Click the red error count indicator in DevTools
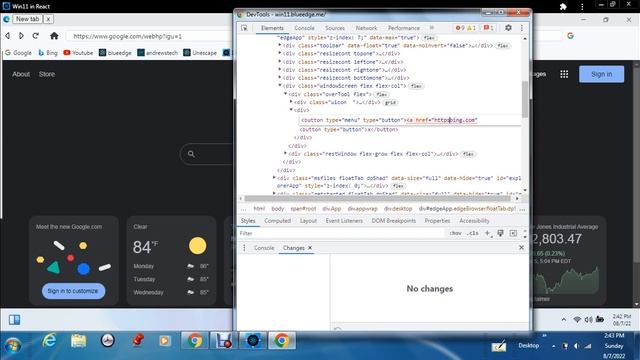The image size is (640, 360). click(460, 28)
